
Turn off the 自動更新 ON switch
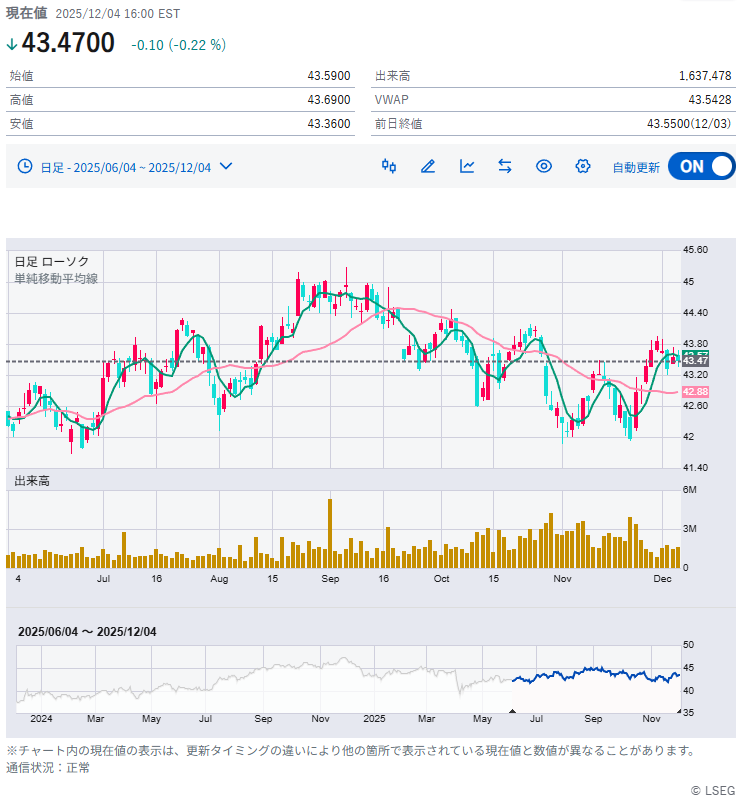(701, 167)
